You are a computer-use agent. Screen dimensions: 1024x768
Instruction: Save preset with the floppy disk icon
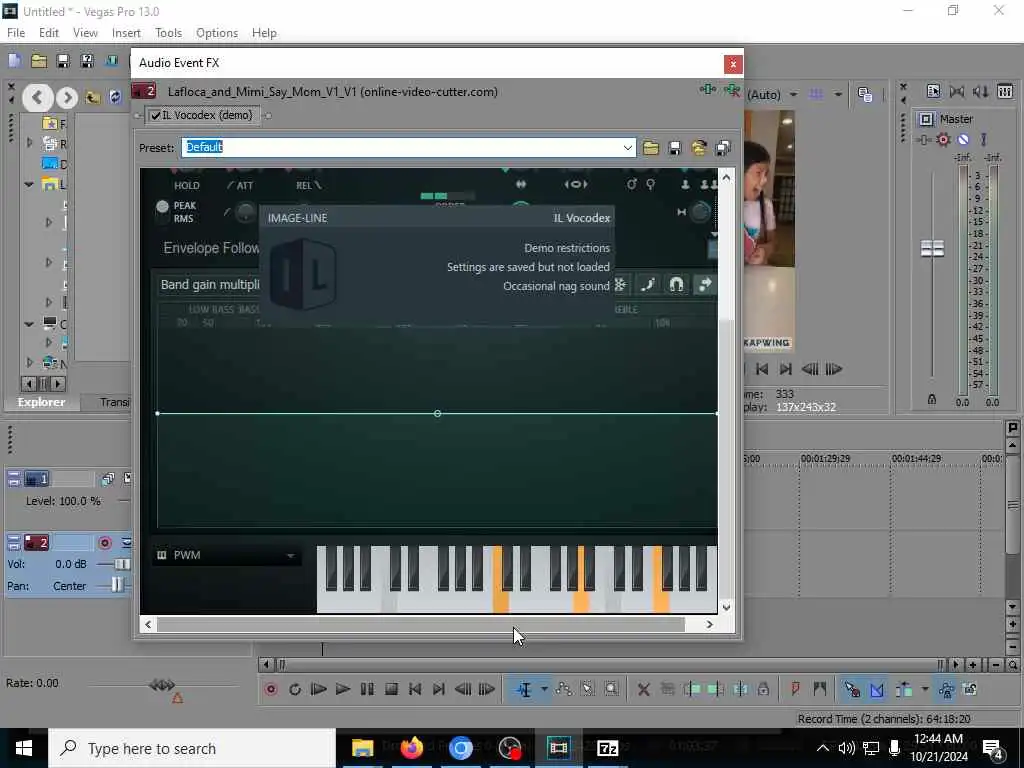point(675,148)
